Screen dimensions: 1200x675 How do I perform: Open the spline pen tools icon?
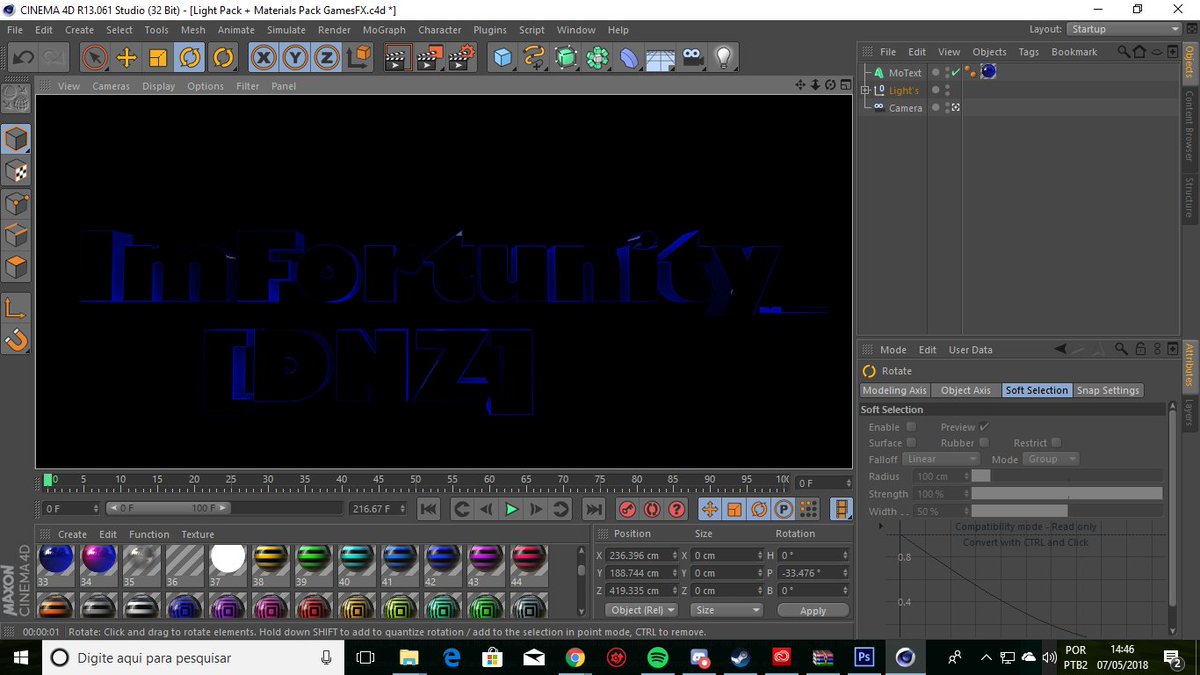coord(535,57)
